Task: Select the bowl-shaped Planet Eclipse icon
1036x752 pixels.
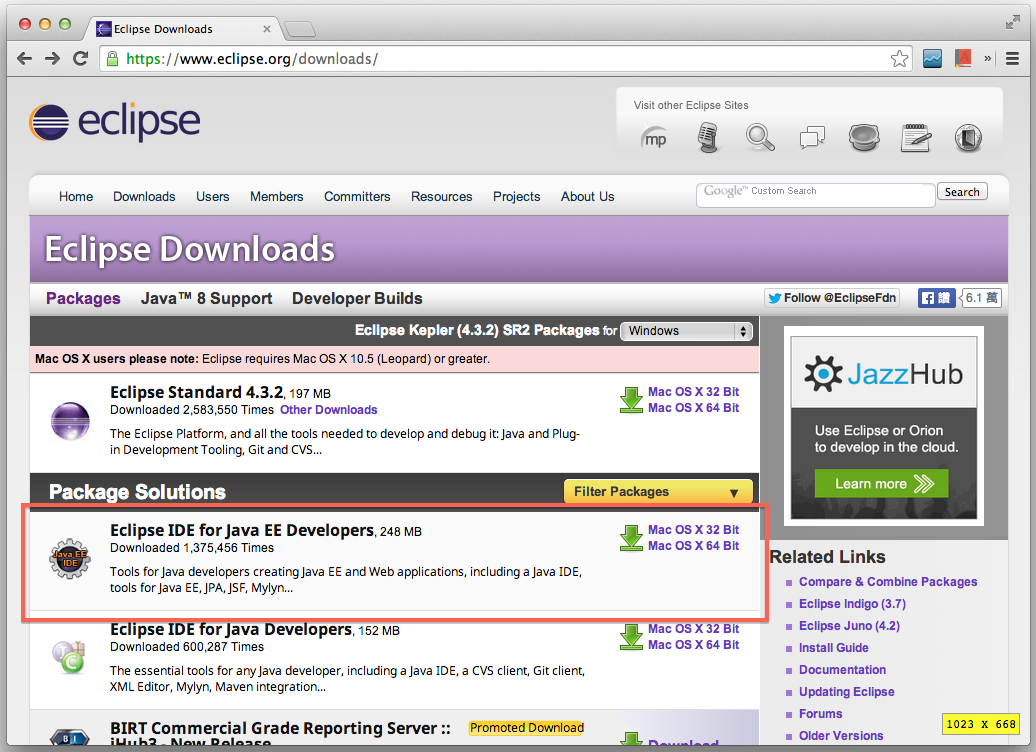Action: [865, 138]
